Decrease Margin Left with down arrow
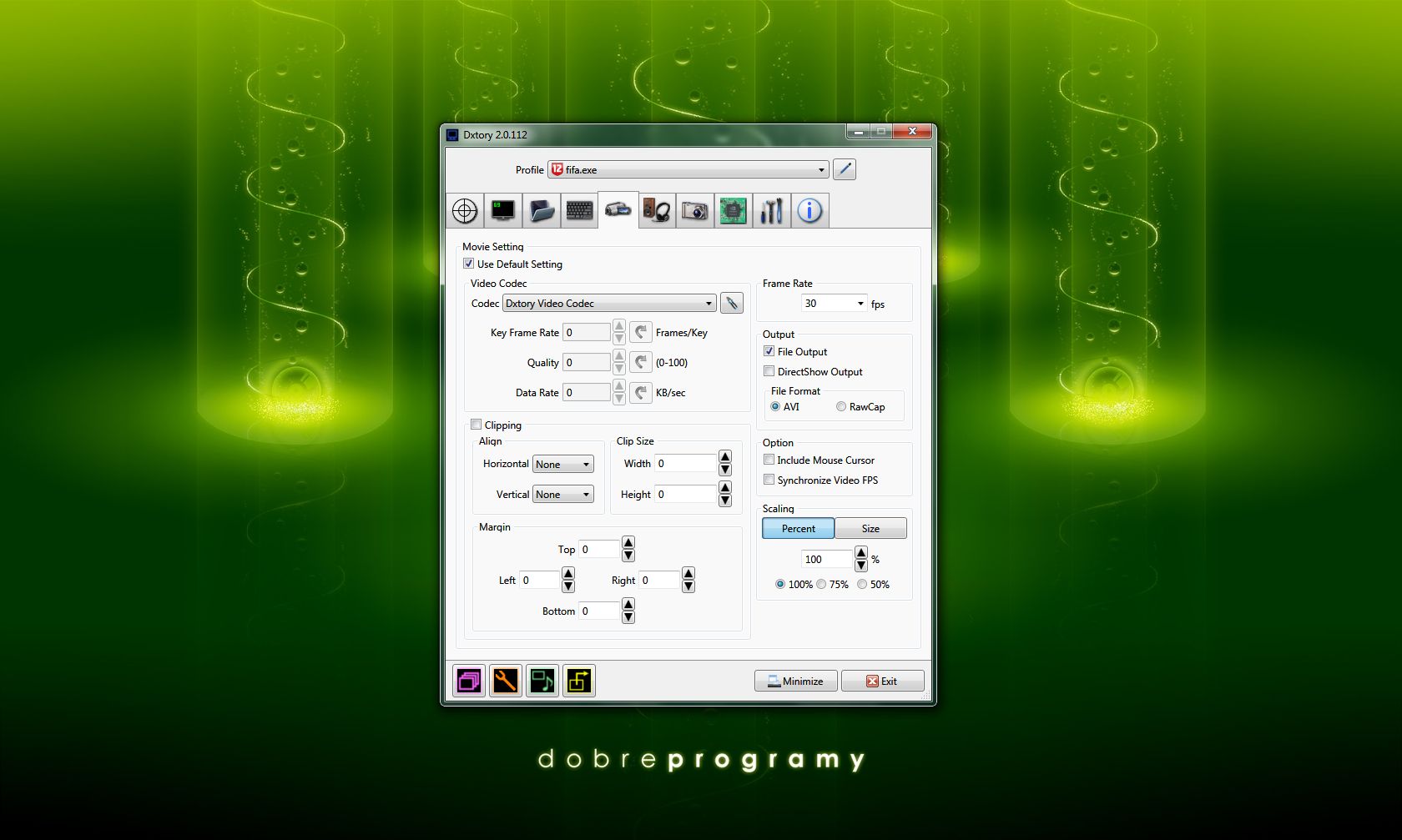Screen dimensions: 1402x840 (568, 586)
